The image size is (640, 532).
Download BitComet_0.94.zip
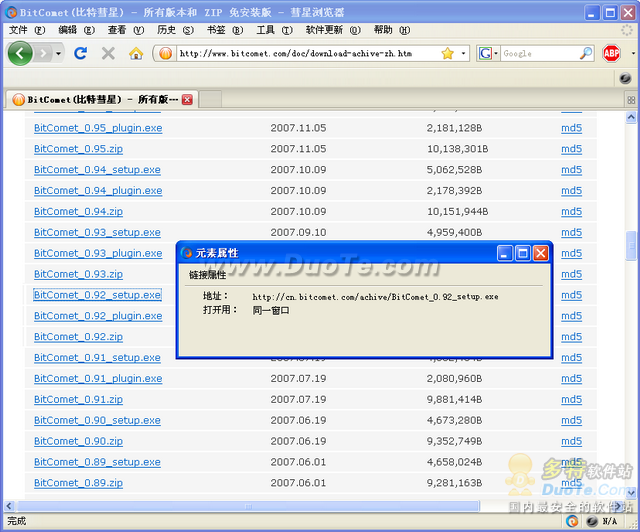point(78,211)
